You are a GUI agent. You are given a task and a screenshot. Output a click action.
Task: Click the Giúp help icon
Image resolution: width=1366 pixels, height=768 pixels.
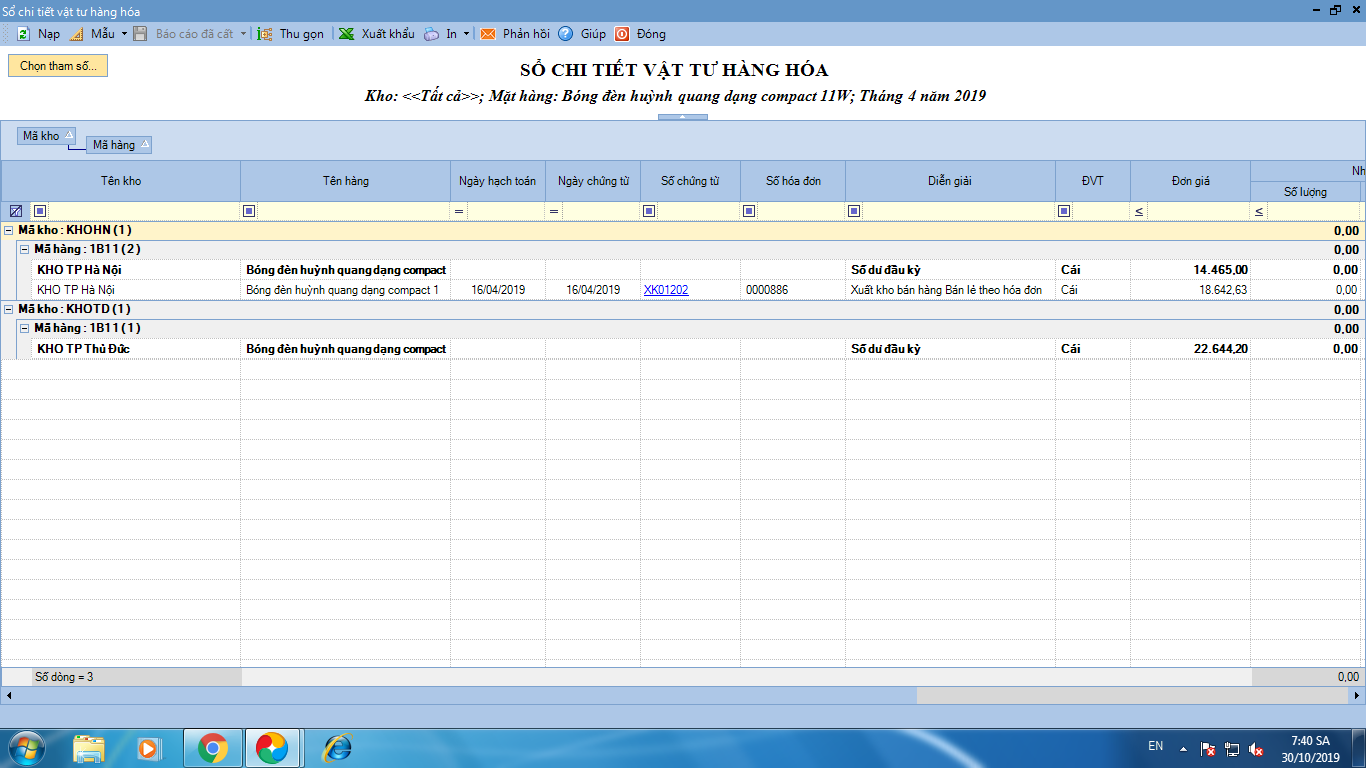tap(566, 34)
